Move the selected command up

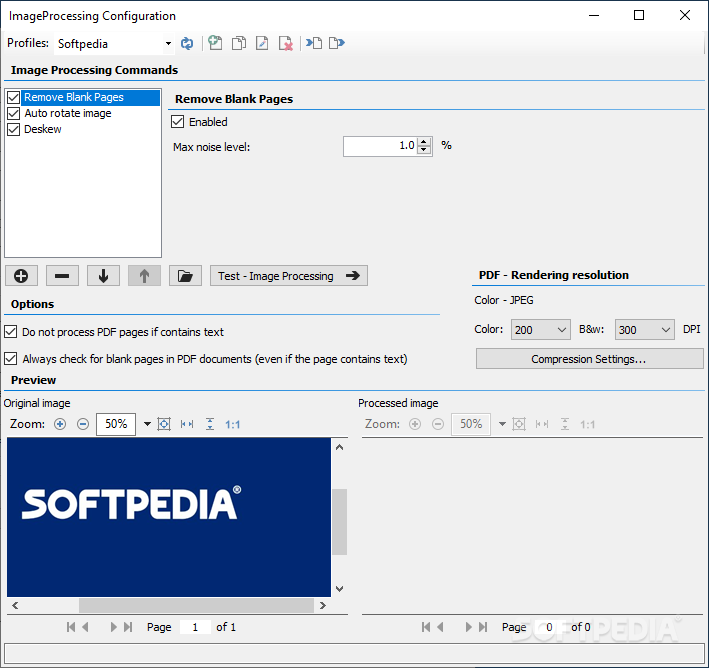(144, 276)
